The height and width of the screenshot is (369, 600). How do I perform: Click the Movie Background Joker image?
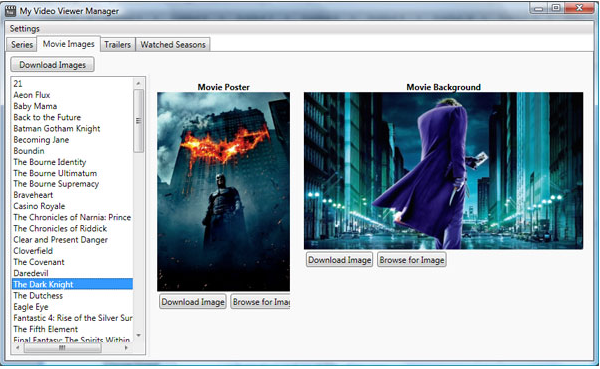(443, 171)
